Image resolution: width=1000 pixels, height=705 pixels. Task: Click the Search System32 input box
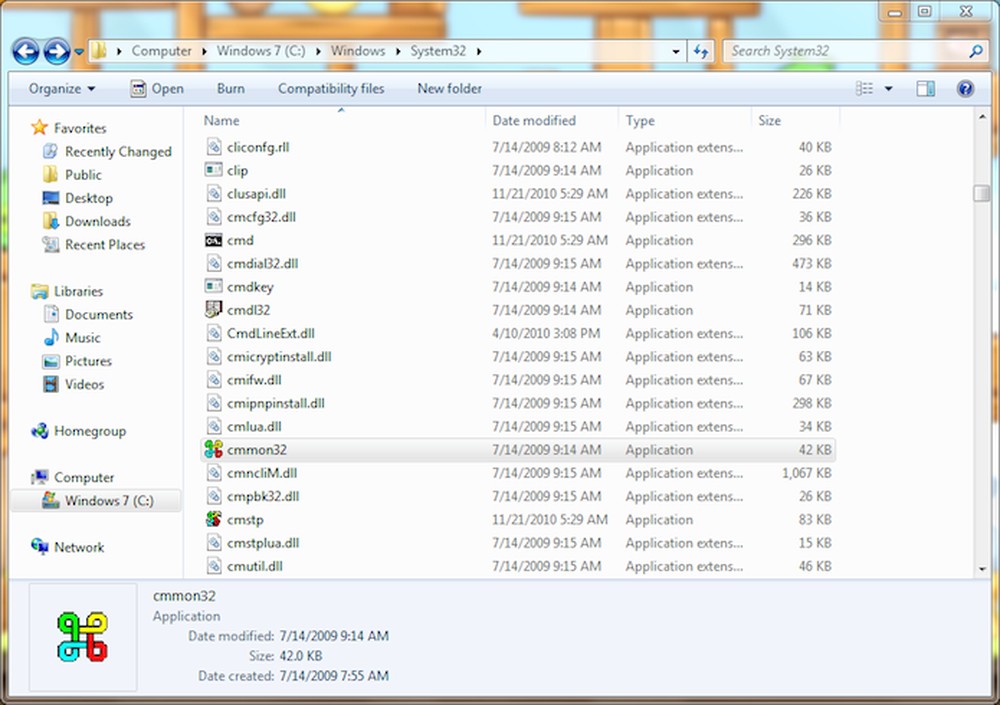click(x=848, y=51)
